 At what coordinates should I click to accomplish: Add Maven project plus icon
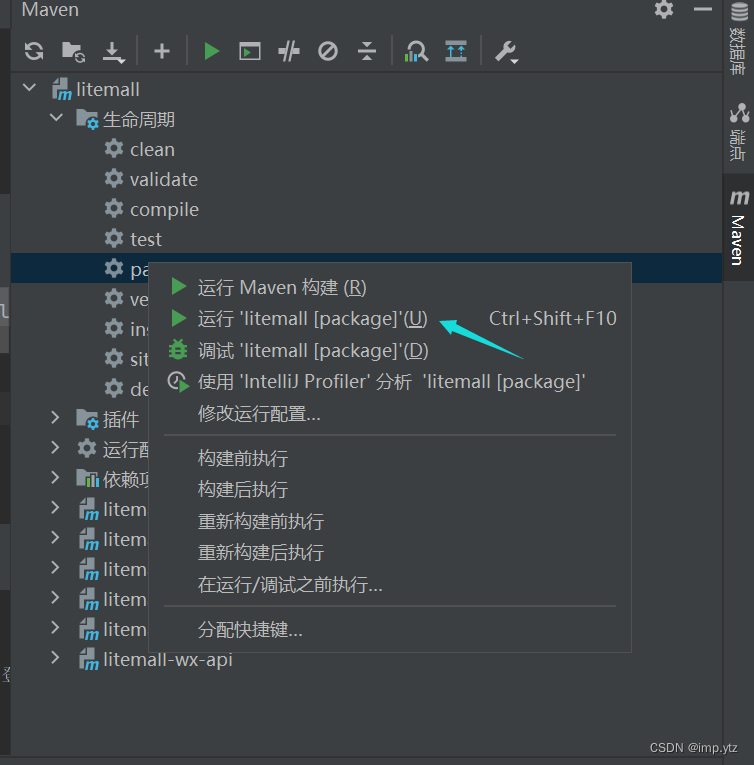(162, 51)
